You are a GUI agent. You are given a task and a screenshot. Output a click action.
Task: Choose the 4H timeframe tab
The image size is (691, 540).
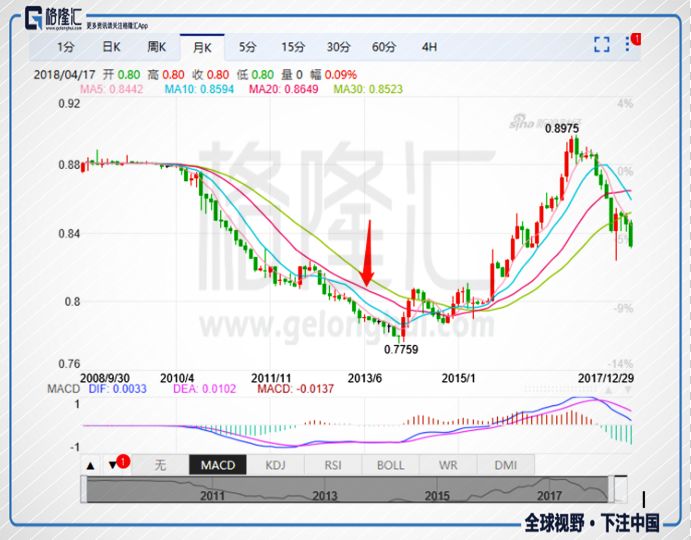pos(429,47)
